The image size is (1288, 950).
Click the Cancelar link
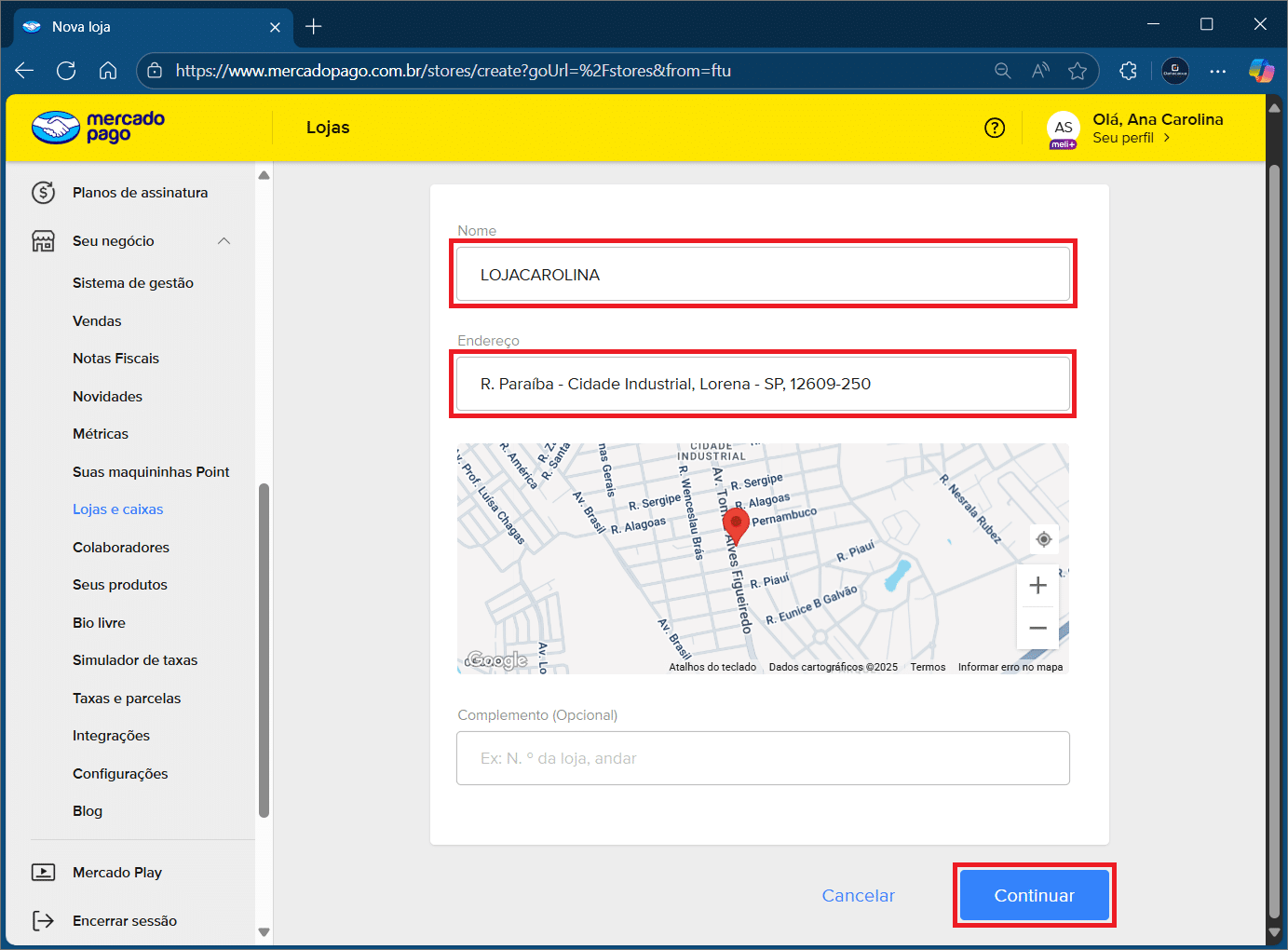pyautogui.click(x=858, y=895)
